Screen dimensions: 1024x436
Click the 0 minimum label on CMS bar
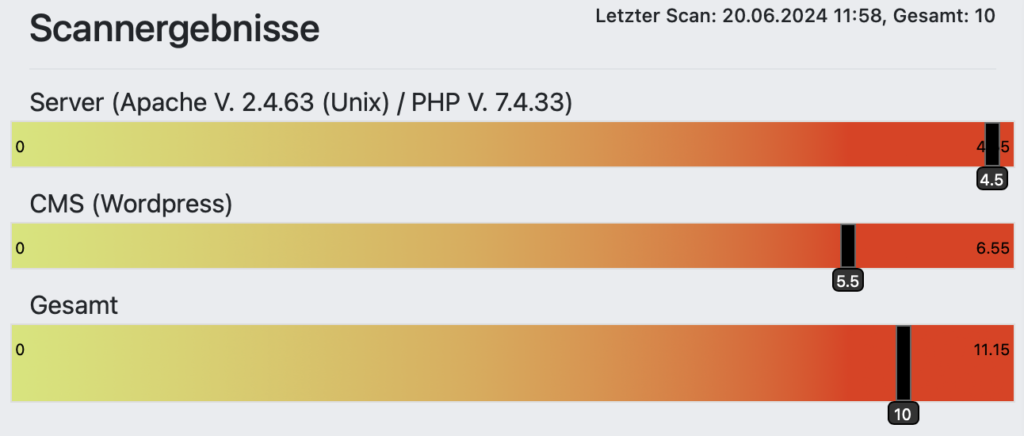(20, 248)
